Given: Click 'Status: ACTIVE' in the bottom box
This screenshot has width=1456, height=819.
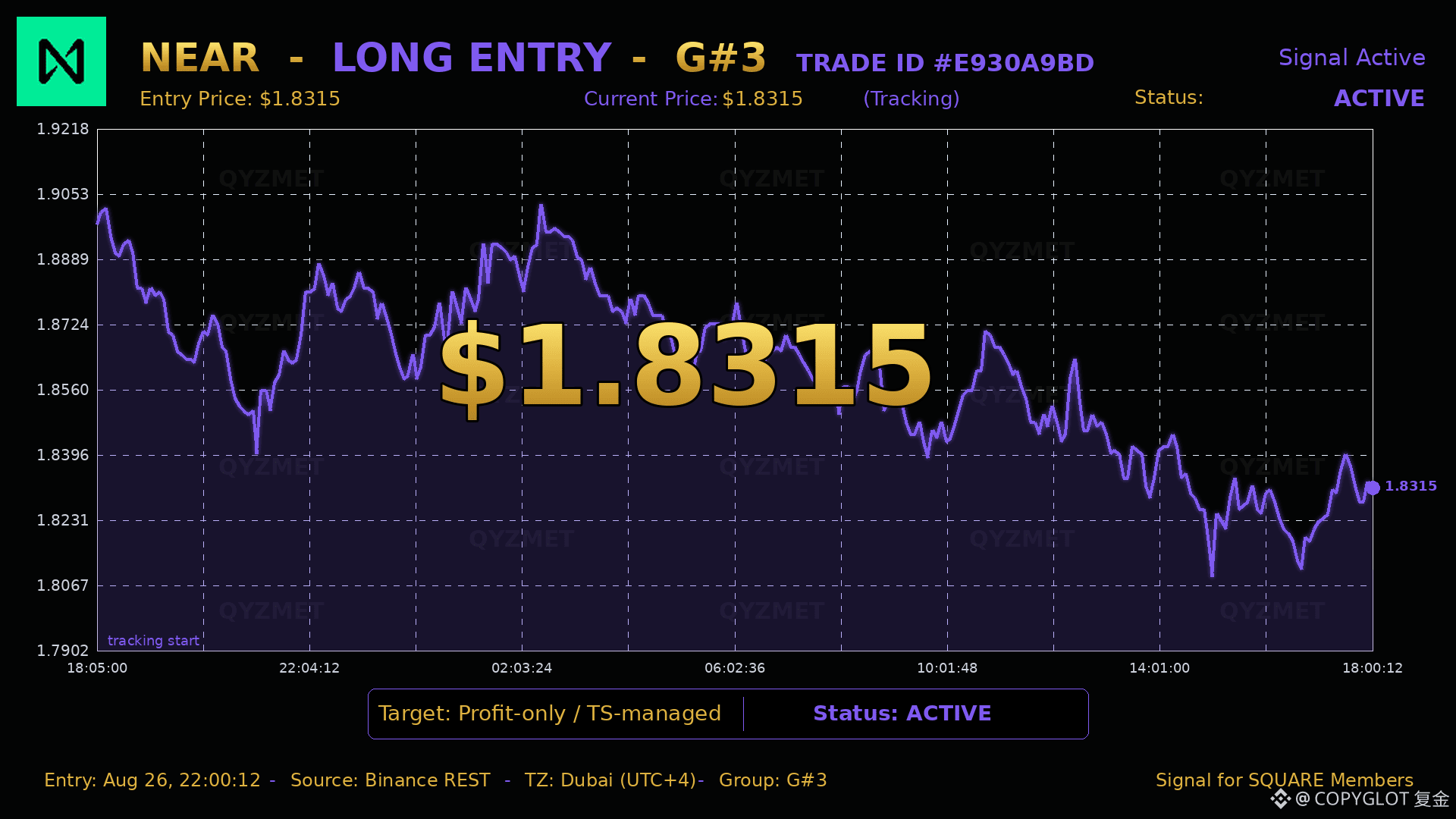Looking at the screenshot, I should coord(902,714).
